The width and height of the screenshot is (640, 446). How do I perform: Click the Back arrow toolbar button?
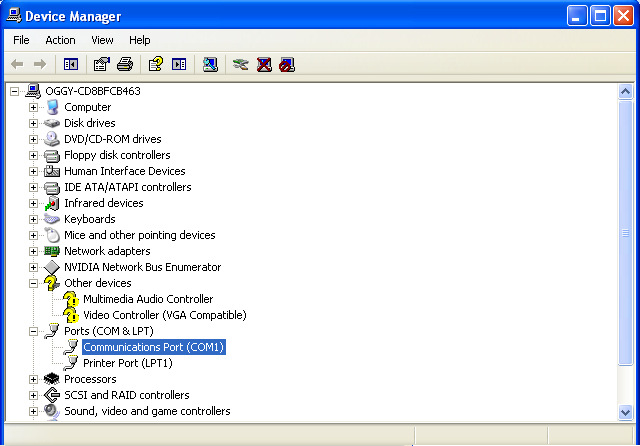click(17, 64)
